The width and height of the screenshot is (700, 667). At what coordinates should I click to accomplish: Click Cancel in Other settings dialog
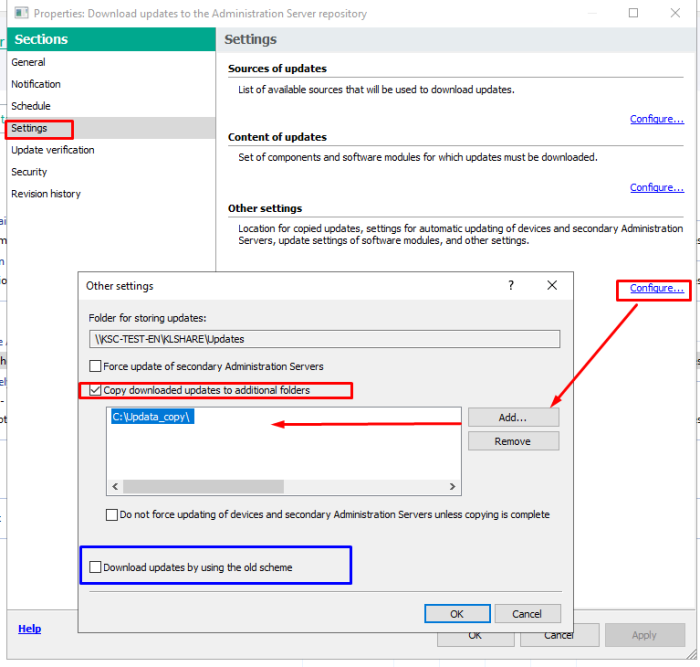point(527,614)
